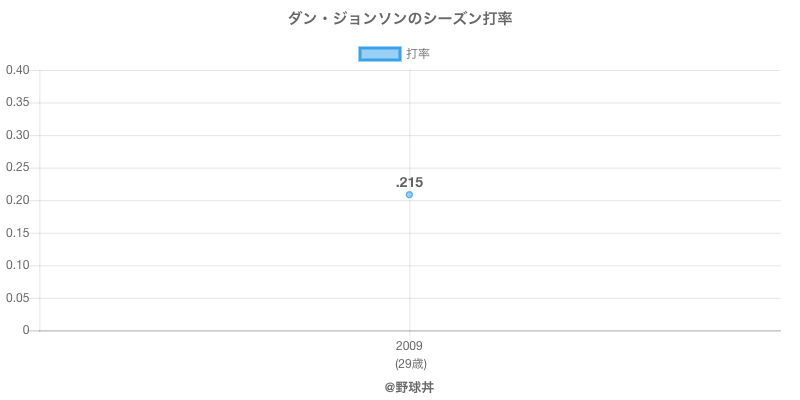Image resolution: width=800 pixels, height=400 pixels.
Task: Click the .215 data value label
Action: point(409,182)
